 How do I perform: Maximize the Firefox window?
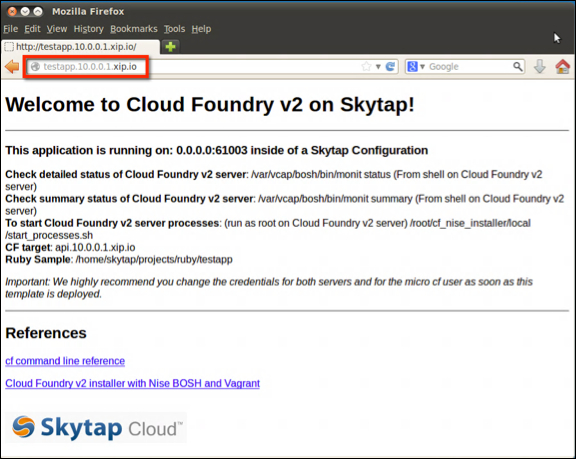point(37,11)
